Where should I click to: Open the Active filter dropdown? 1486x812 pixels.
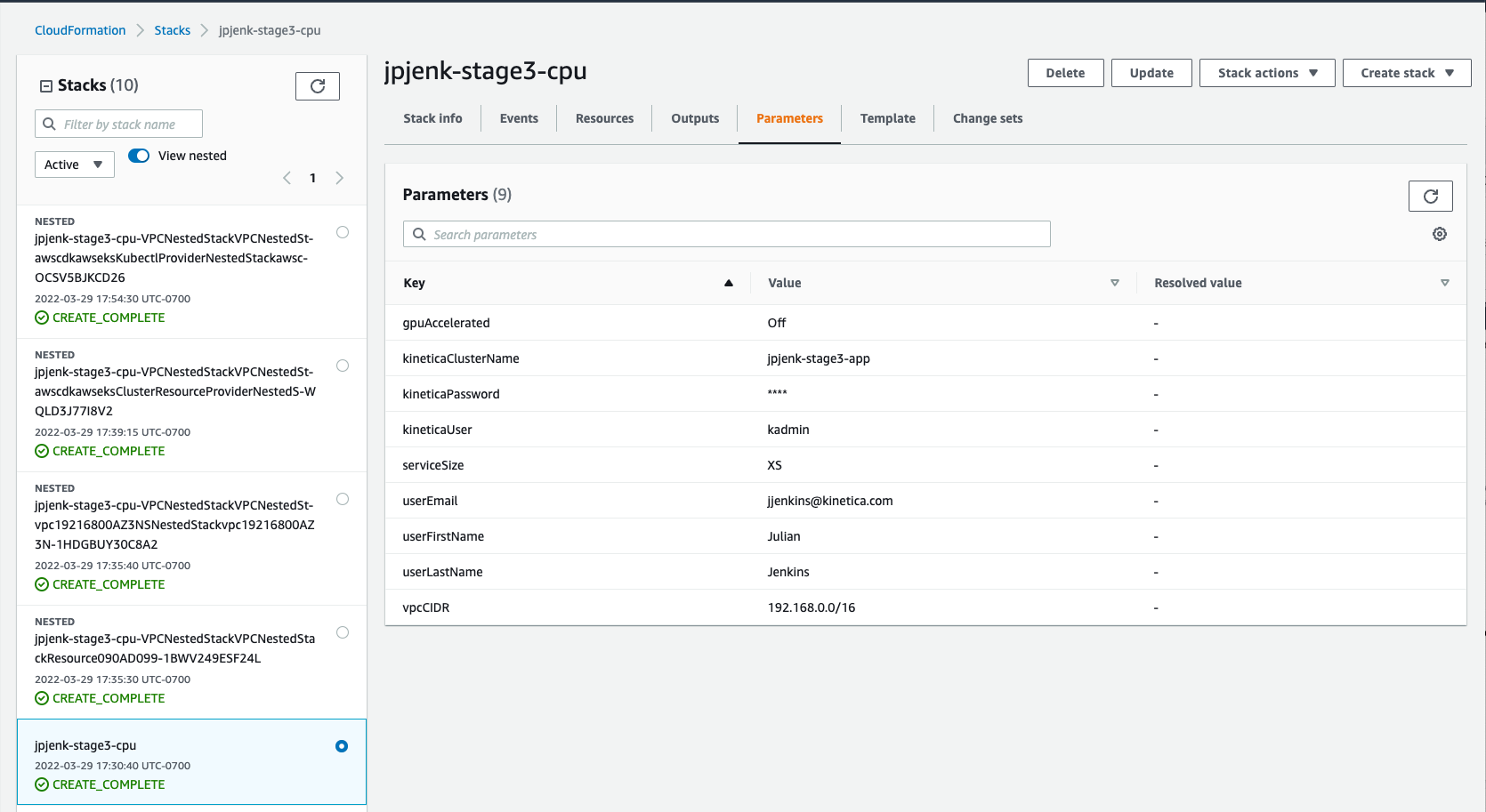pyautogui.click(x=74, y=164)
